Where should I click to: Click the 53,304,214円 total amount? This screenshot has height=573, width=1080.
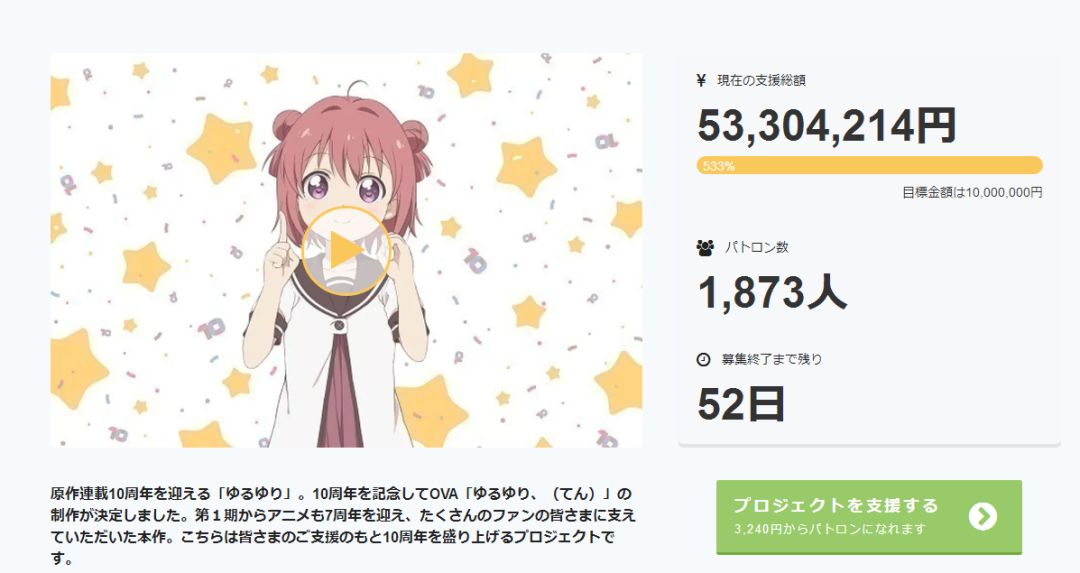click(x=827, y=125)
